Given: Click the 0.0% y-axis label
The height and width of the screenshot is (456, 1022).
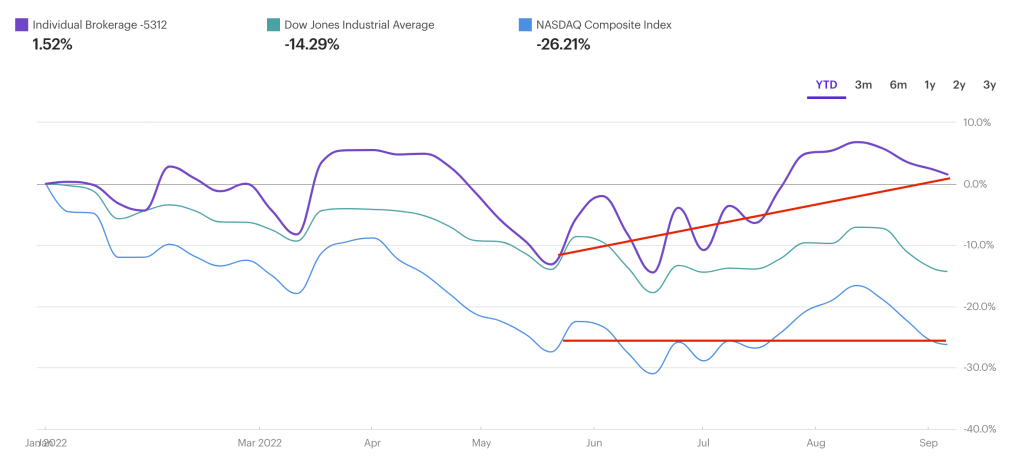Looking at the screenshot, I should [x=976, y=184].
